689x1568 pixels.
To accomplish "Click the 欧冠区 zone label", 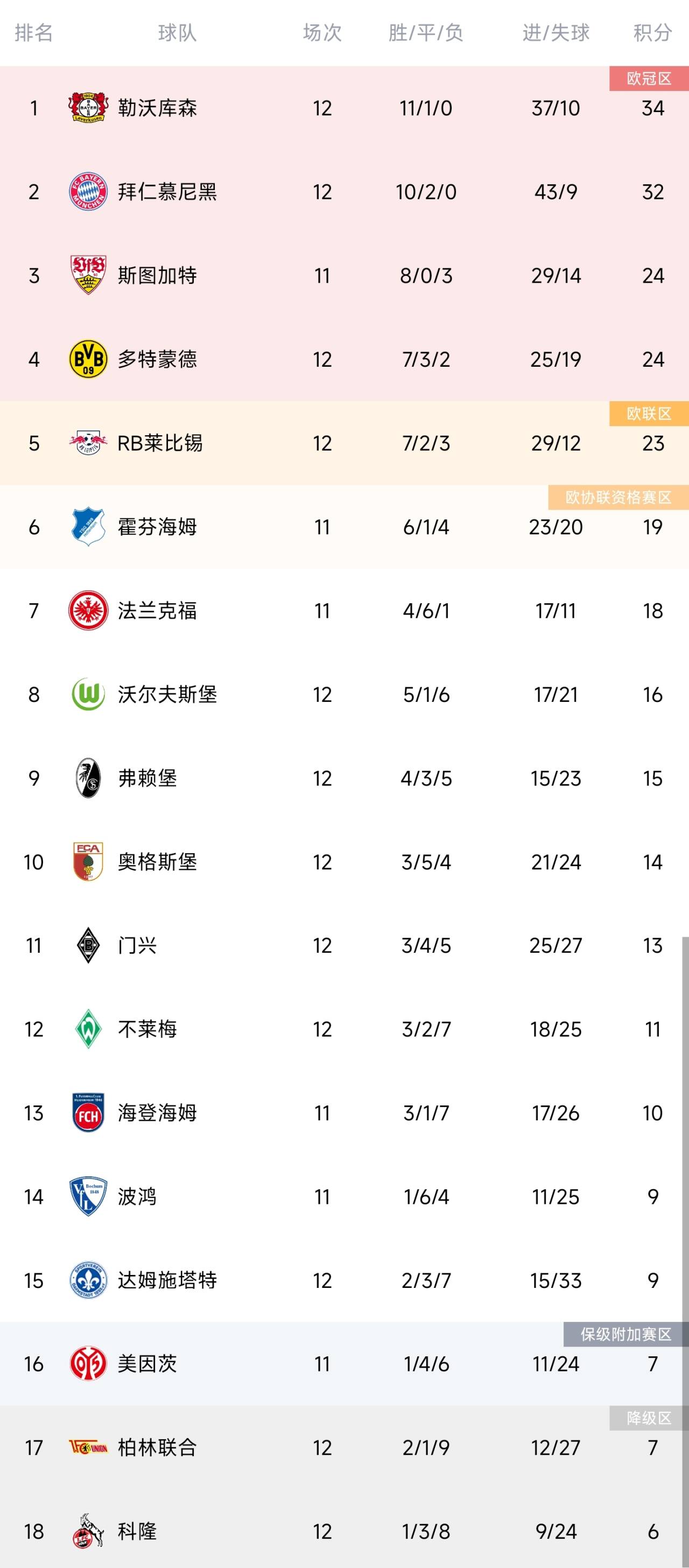I will coord(649,79).
